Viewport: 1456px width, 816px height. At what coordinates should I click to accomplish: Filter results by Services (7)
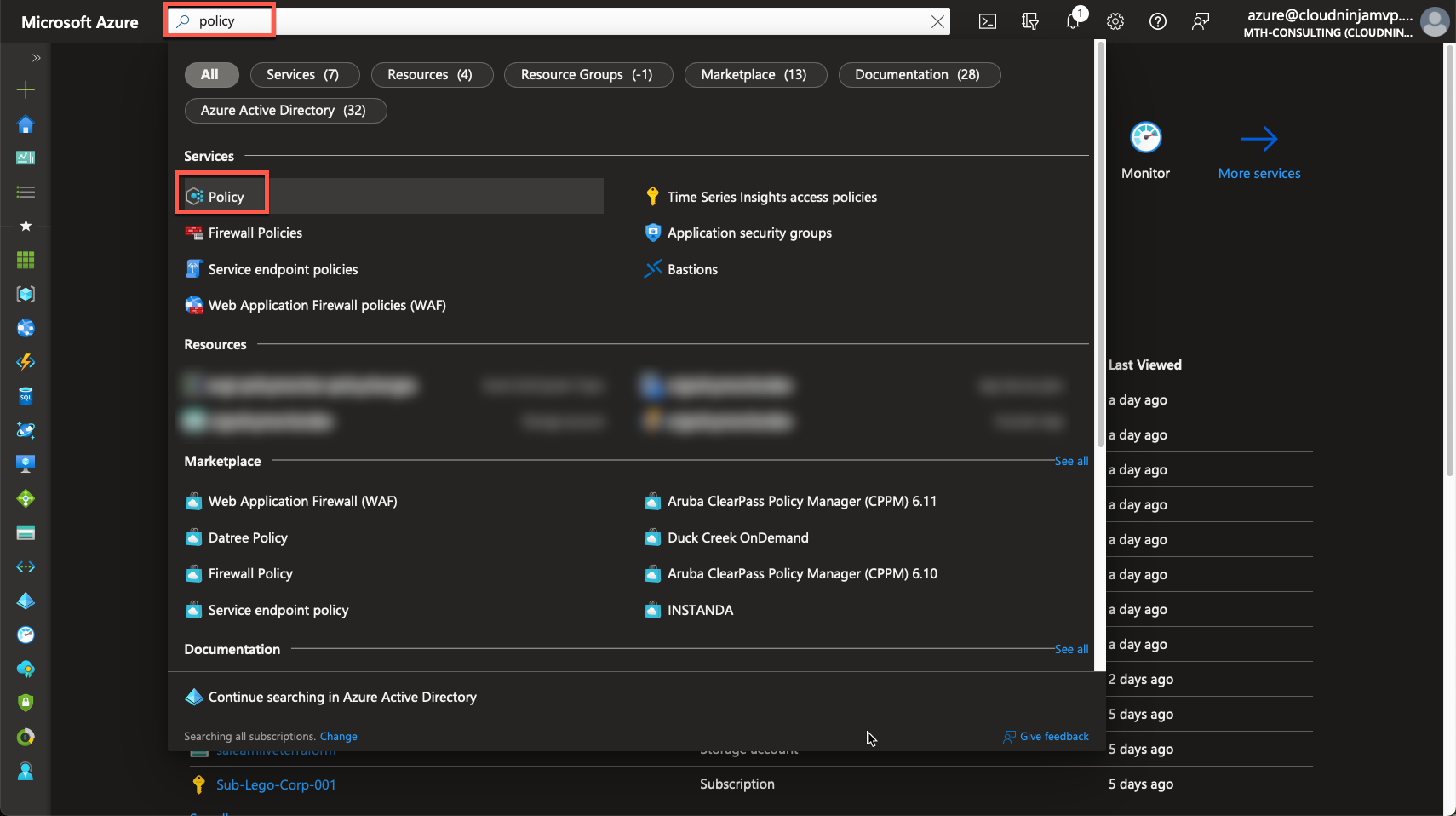[304, 75]
